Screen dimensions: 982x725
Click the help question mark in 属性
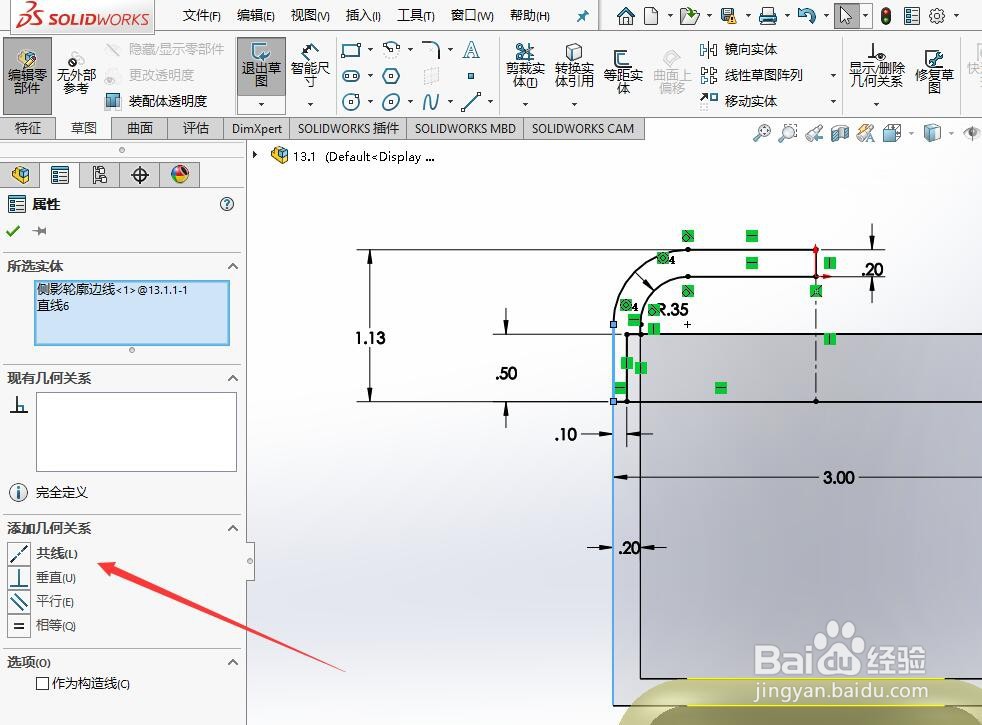(227, 204)
